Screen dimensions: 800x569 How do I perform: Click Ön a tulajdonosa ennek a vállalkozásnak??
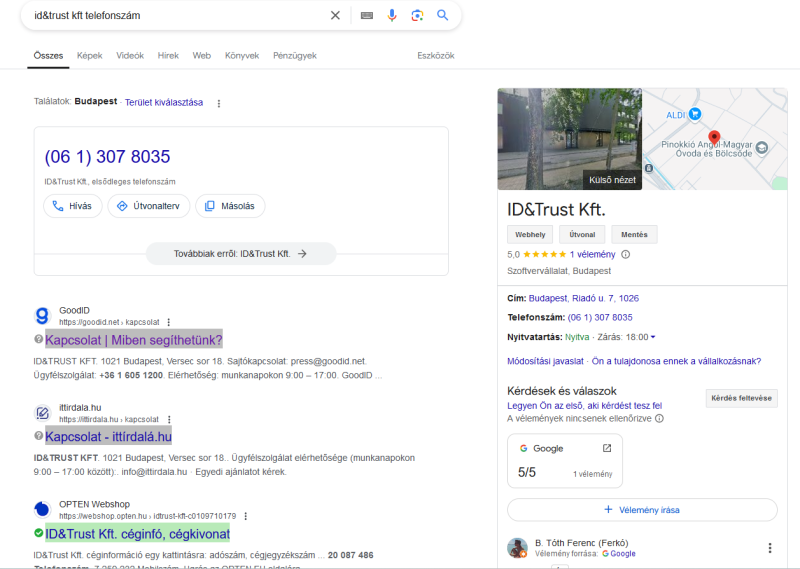(x=677, y=361)
